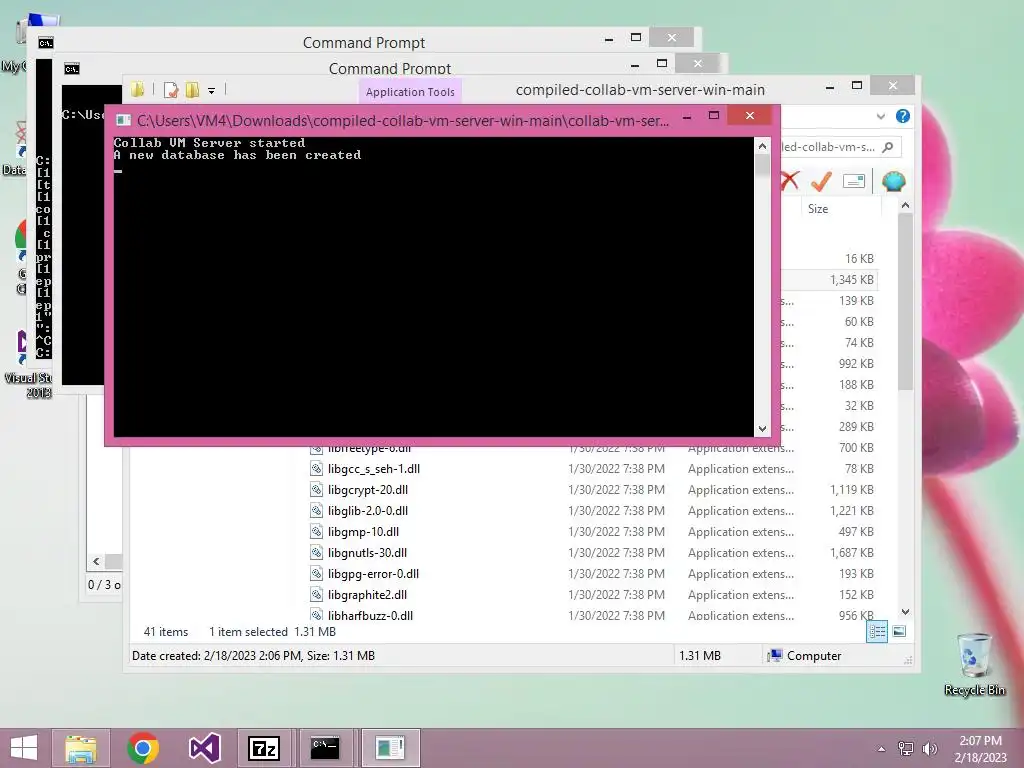The width and height of the screenshot is (1024, 768).
Task: Click the orange checkmark ribbon icon
Action: [x=821, y=181]
